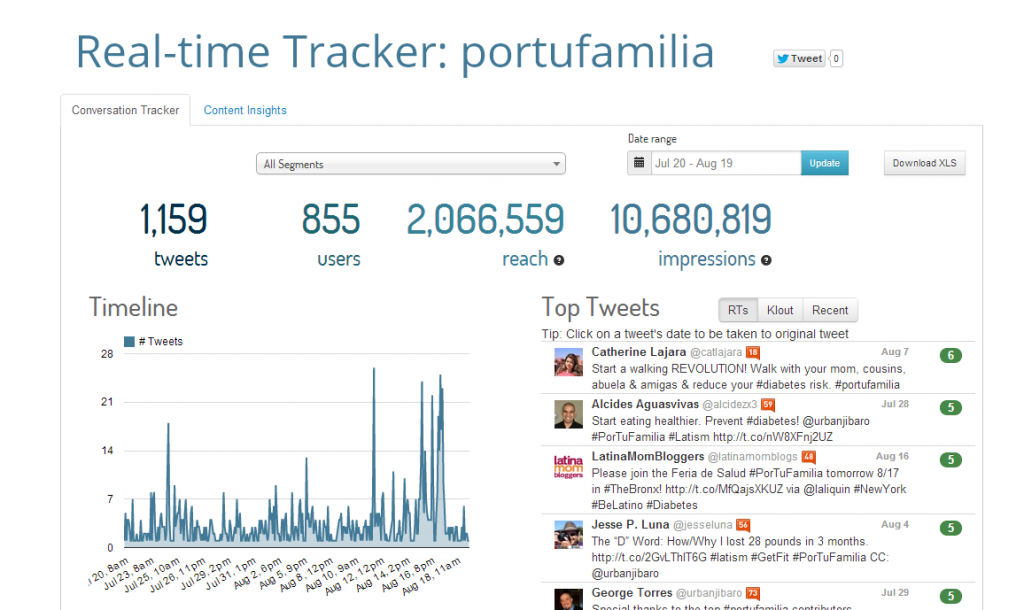Switch to the Content Insights tab
Screen dimensions: 1024x610
[x=245, y=110]
